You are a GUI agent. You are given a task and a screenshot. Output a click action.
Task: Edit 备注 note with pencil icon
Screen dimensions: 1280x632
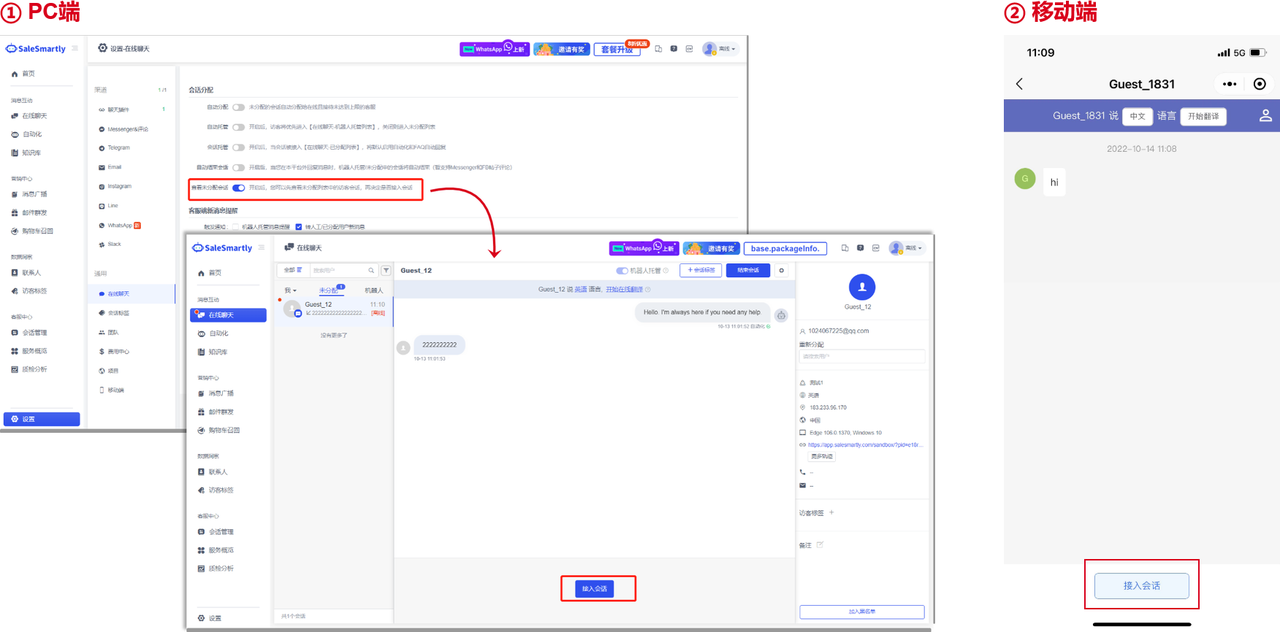pyautogui.click(x=820, y=545)
